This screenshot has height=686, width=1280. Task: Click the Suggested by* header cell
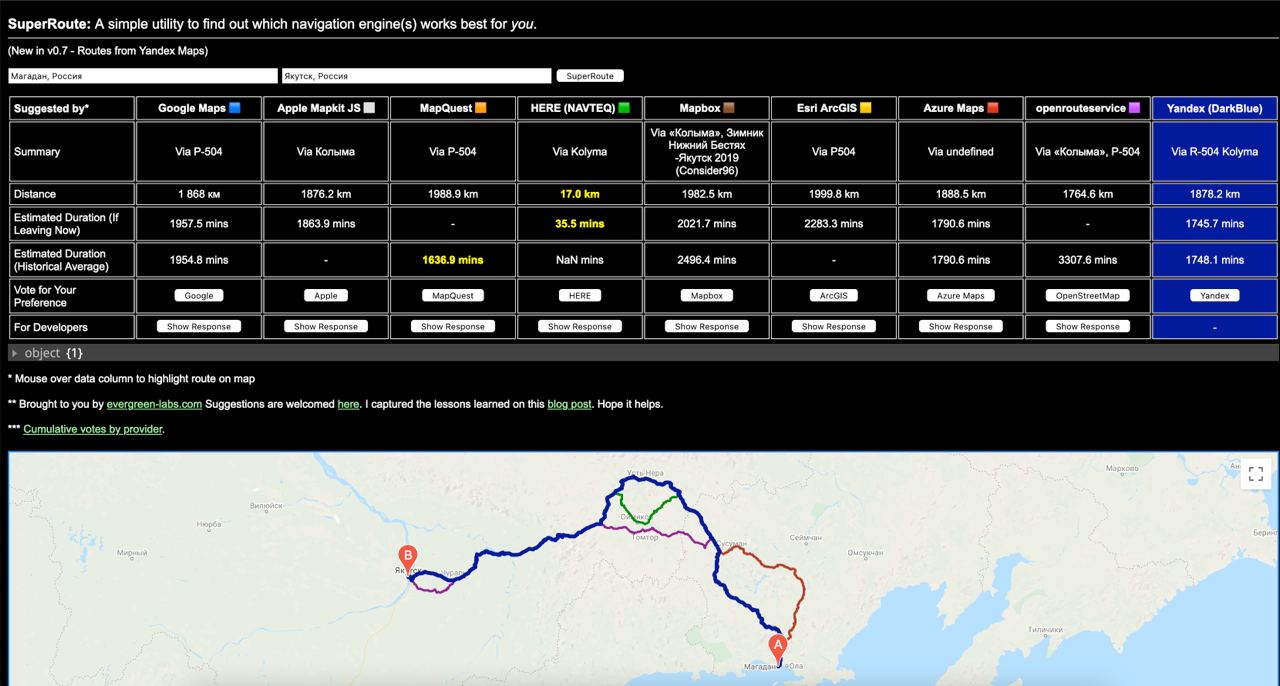tap(72, 108)
